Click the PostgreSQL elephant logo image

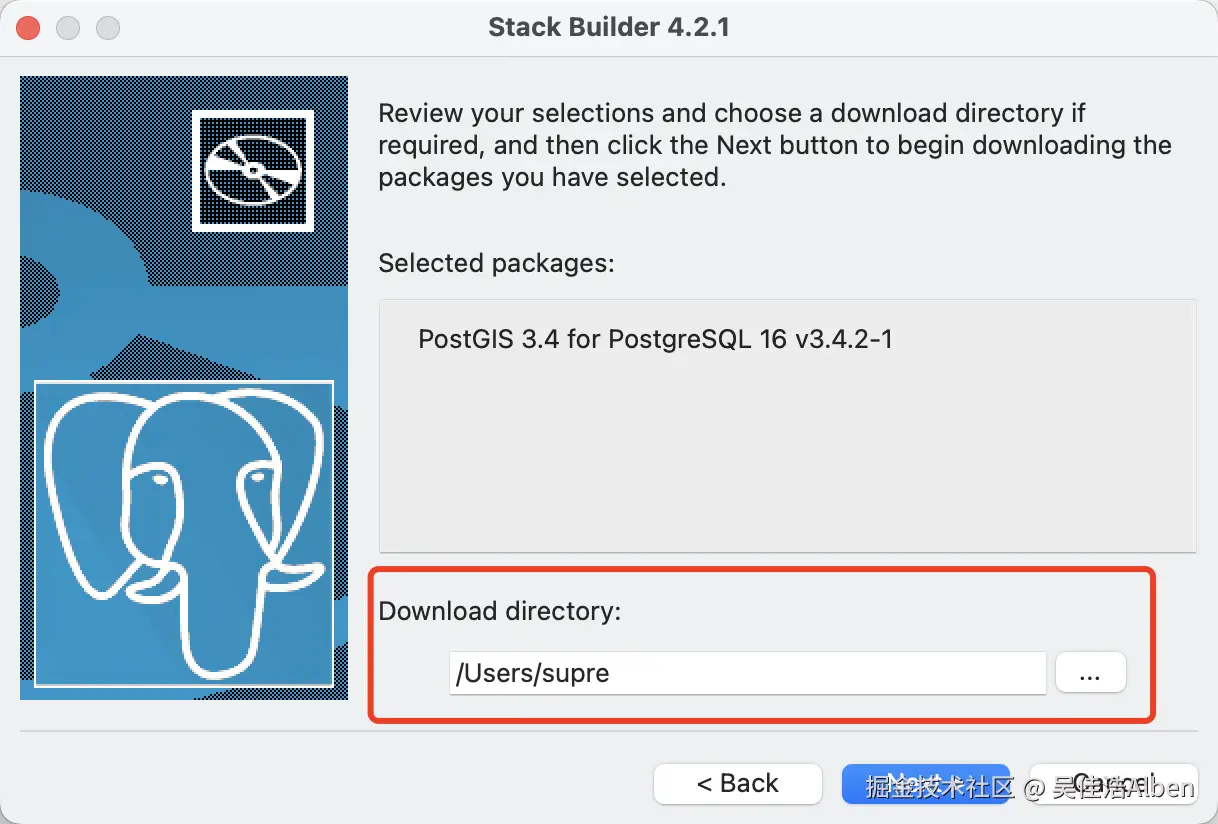[184, 533]
